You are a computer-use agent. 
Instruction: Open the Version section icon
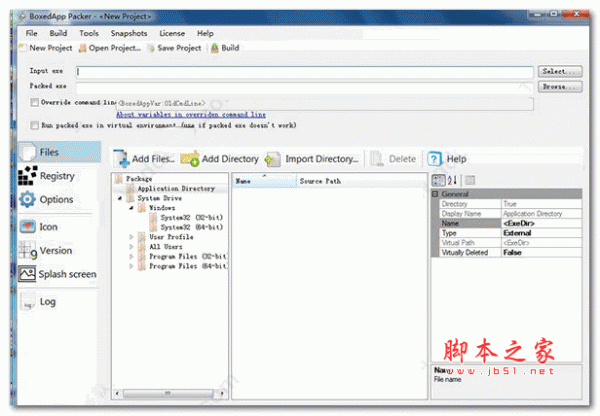pyautogui.click(x=28, y=250)
